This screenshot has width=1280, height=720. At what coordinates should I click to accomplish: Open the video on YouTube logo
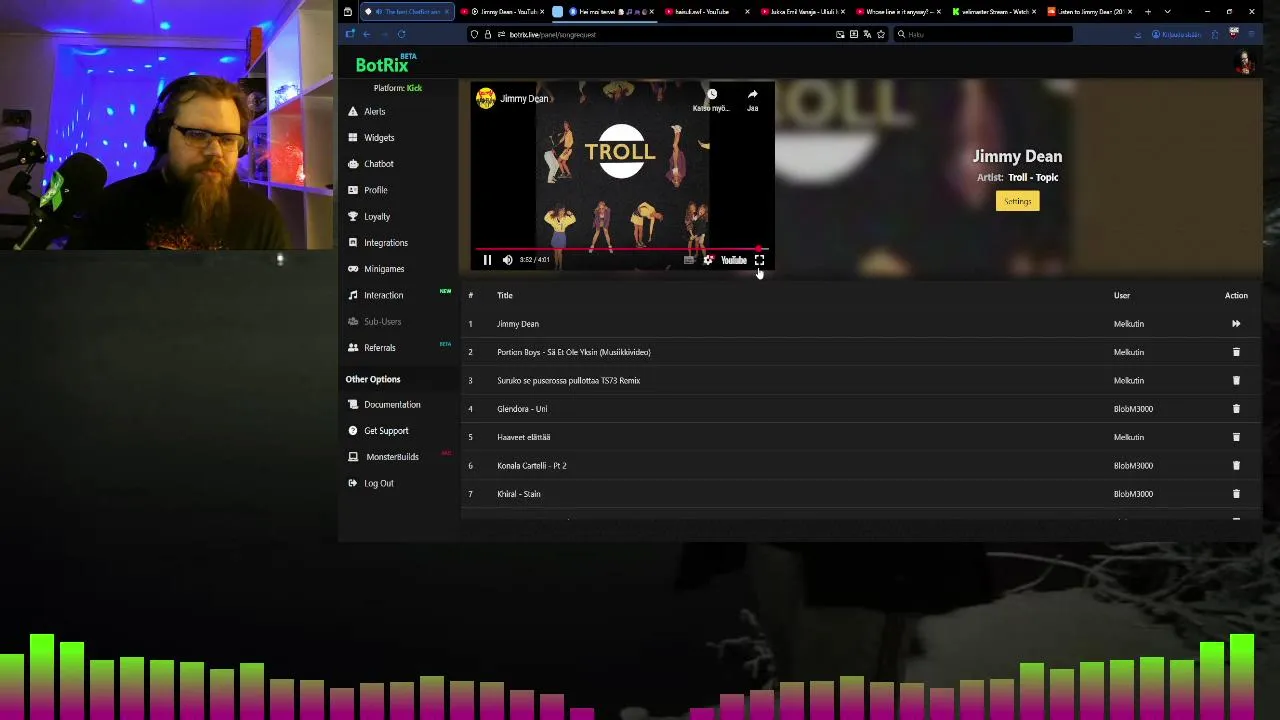pyautogui.click(x=734, y=260)
